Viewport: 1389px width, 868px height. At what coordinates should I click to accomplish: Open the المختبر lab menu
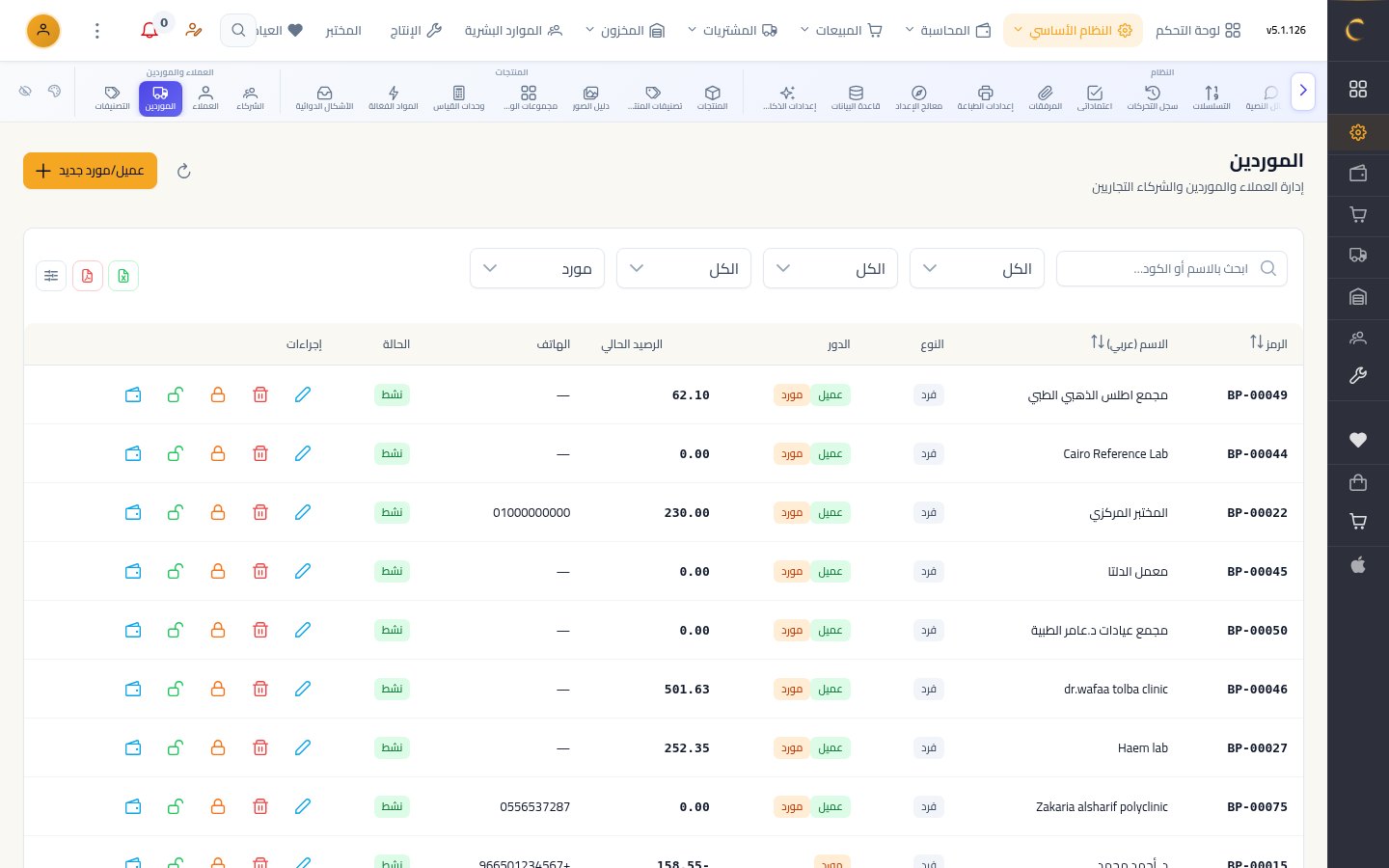coord(343,31)
